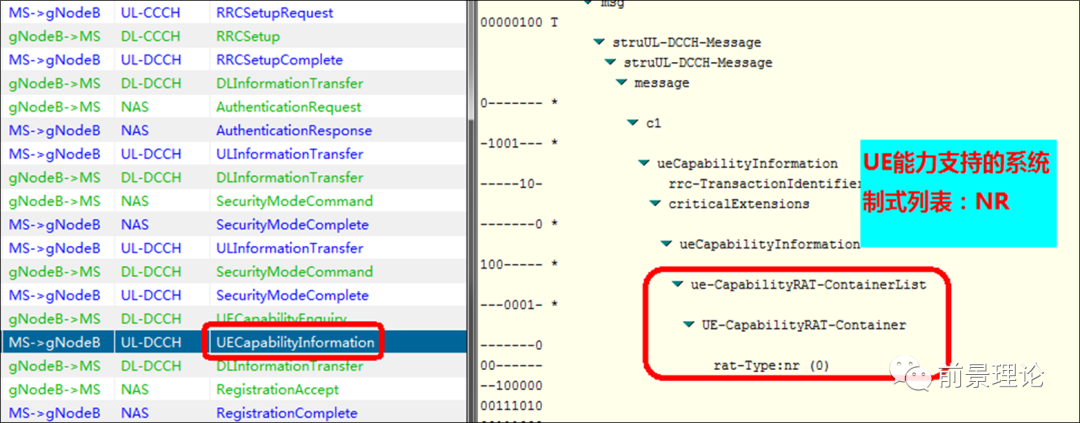Open the RegistrationAccept NAS message
1080x423 pixels.
pyautogui.click(x=277, y=390)
